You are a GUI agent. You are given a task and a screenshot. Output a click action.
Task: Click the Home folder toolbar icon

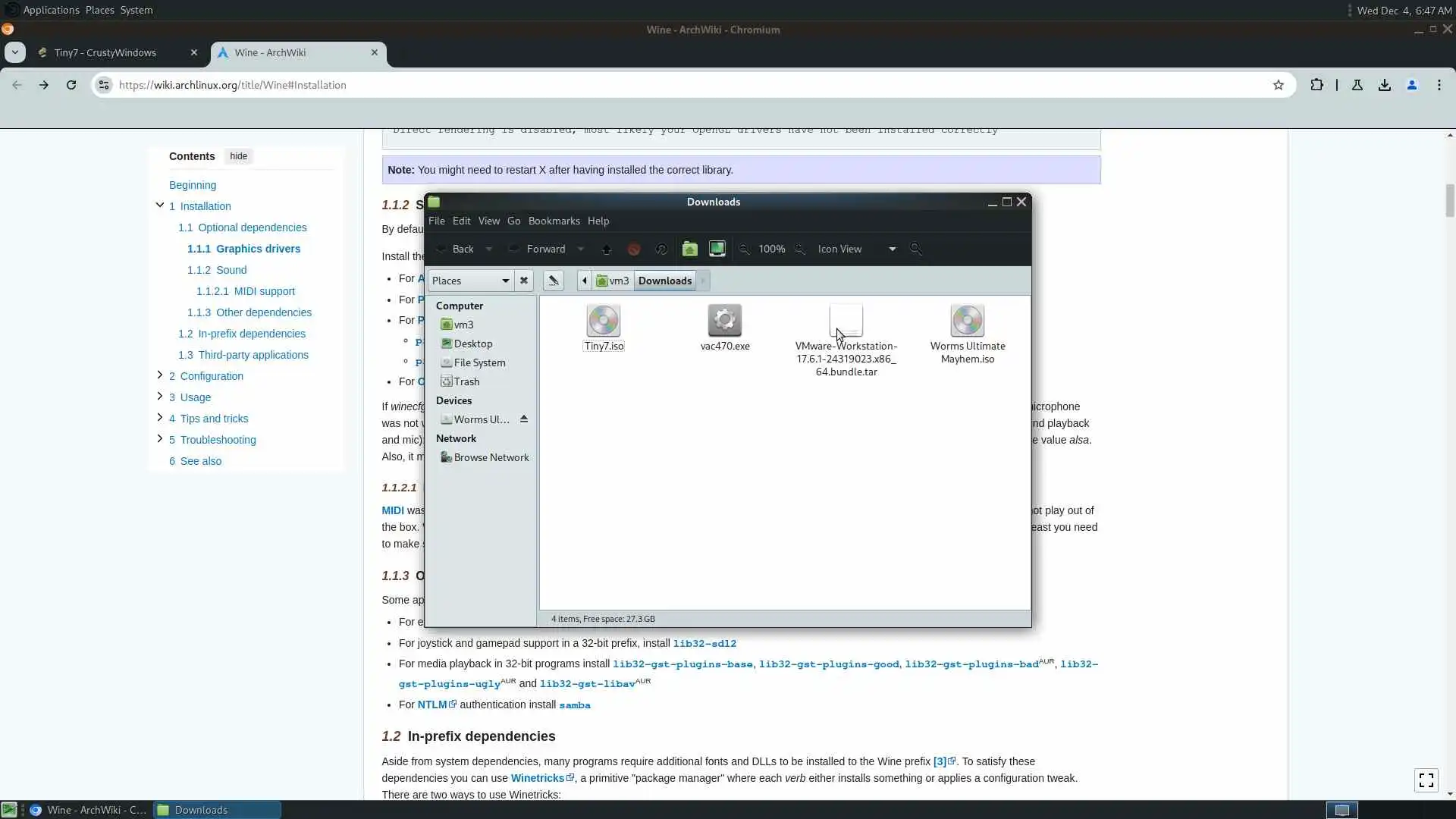pos(689,249)
